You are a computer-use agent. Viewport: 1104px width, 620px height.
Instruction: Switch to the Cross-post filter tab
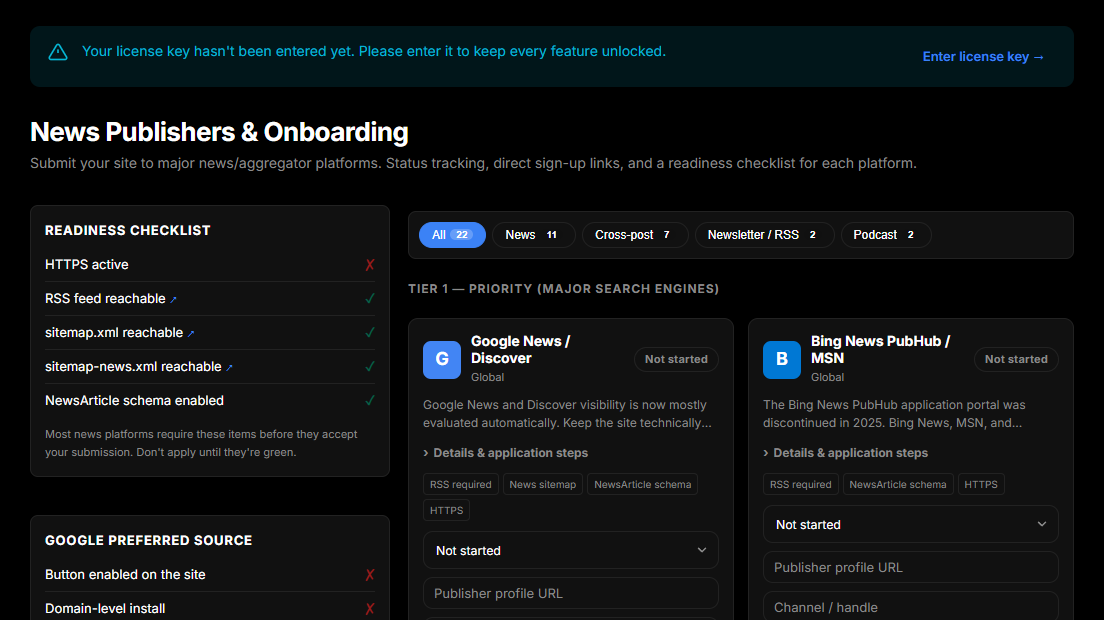[634, 235]
